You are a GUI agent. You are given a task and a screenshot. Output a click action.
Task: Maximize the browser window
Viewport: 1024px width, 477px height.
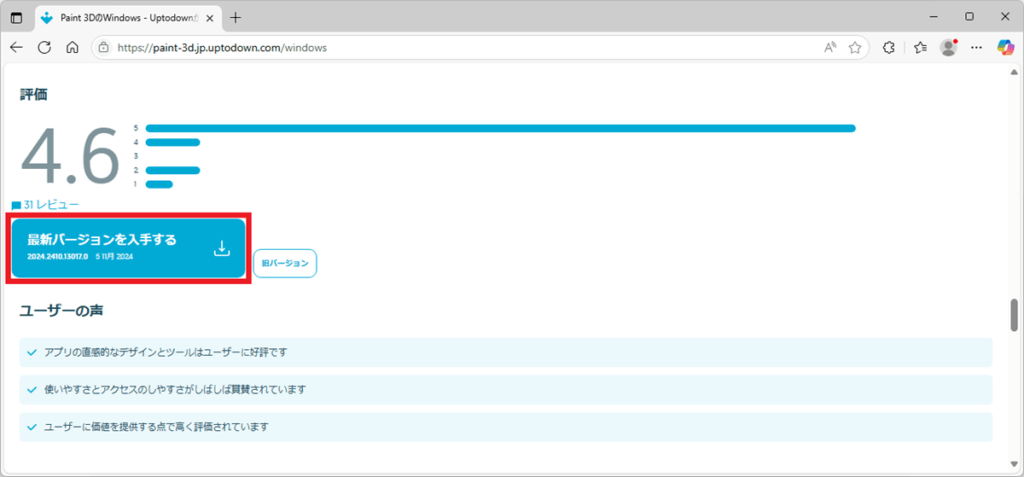(x=969, y=16)
